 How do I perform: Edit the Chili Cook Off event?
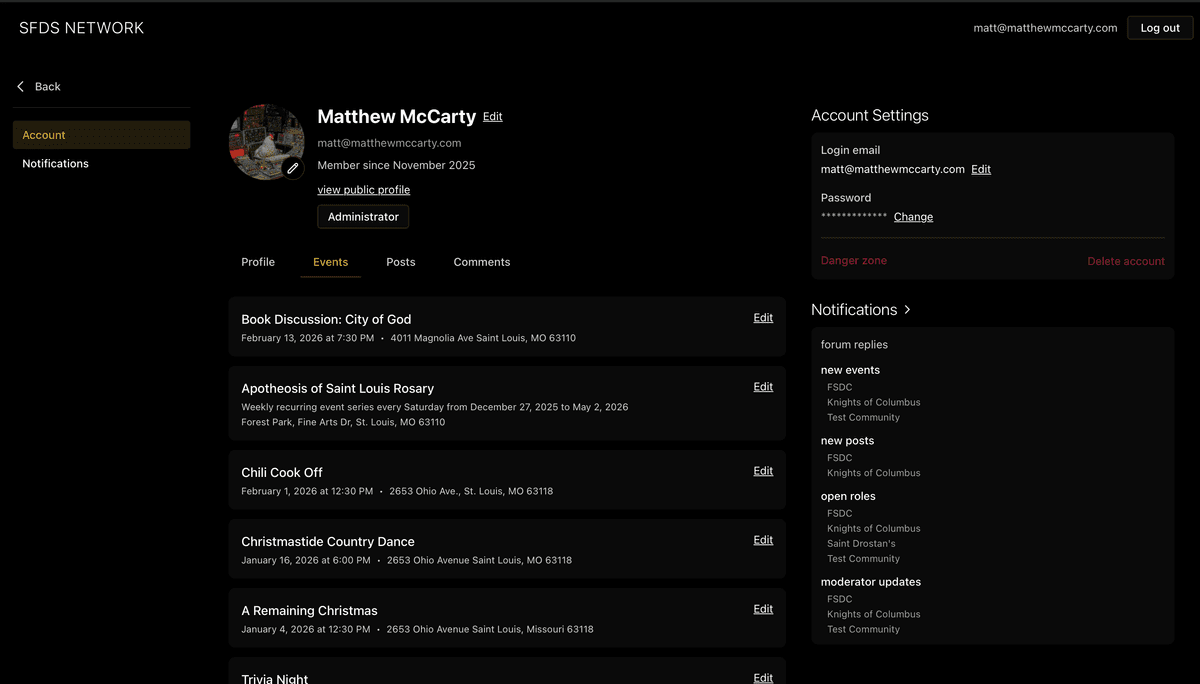[763, 471]
